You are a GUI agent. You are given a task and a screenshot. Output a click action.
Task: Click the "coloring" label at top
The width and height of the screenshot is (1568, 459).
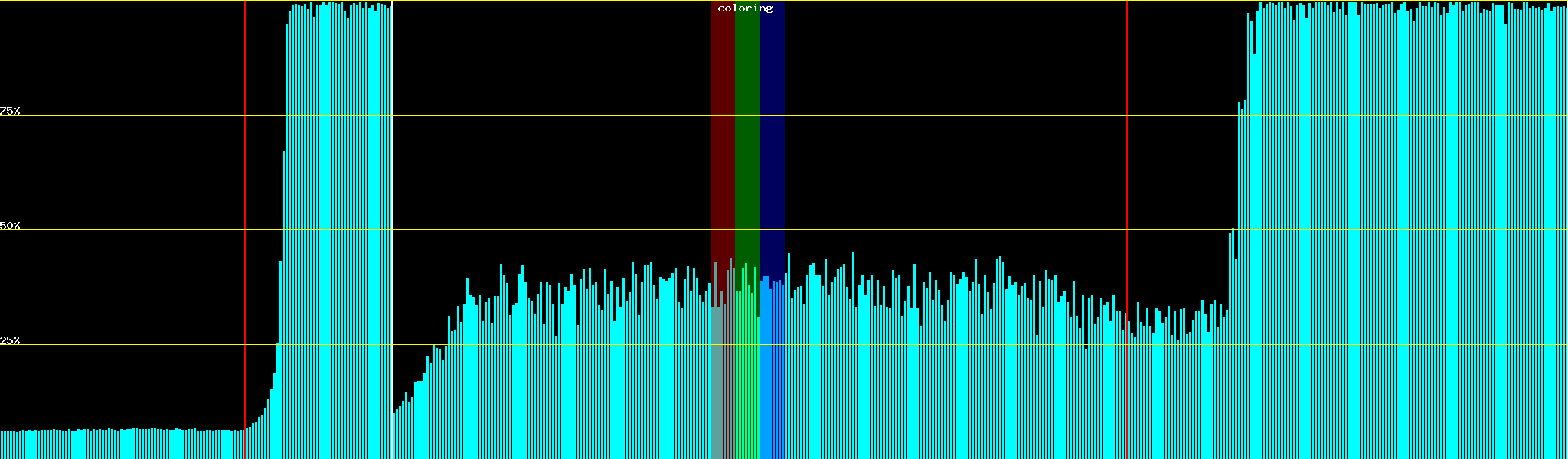click(745, 8)
